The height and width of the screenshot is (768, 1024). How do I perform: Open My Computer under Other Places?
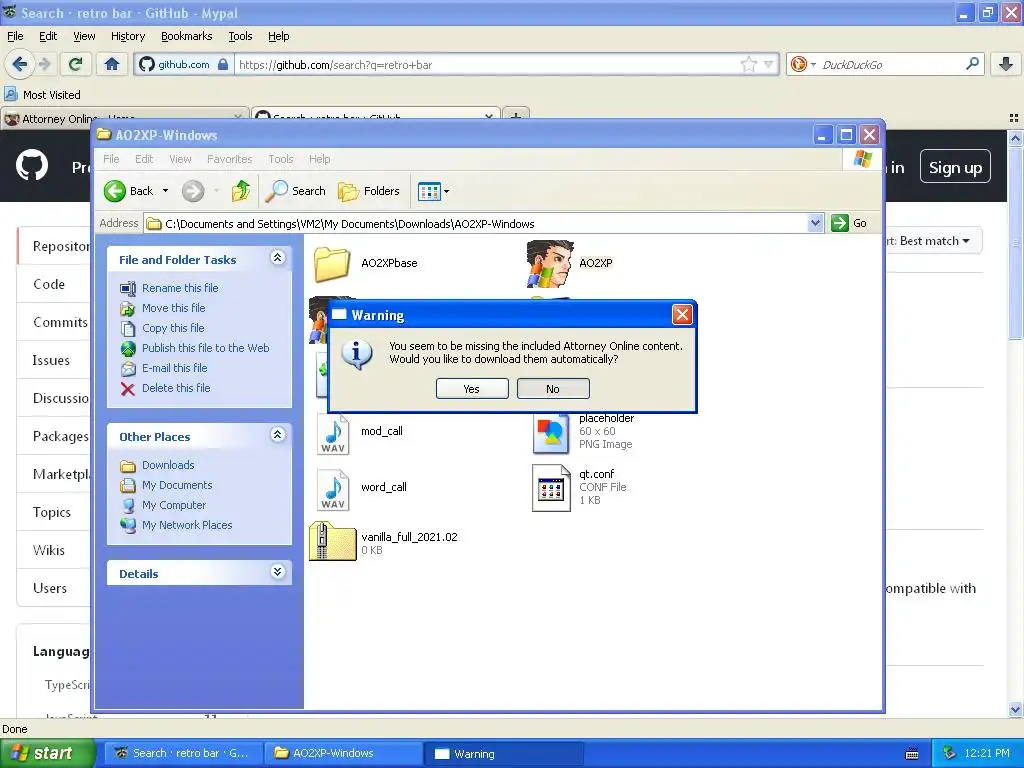174,505
